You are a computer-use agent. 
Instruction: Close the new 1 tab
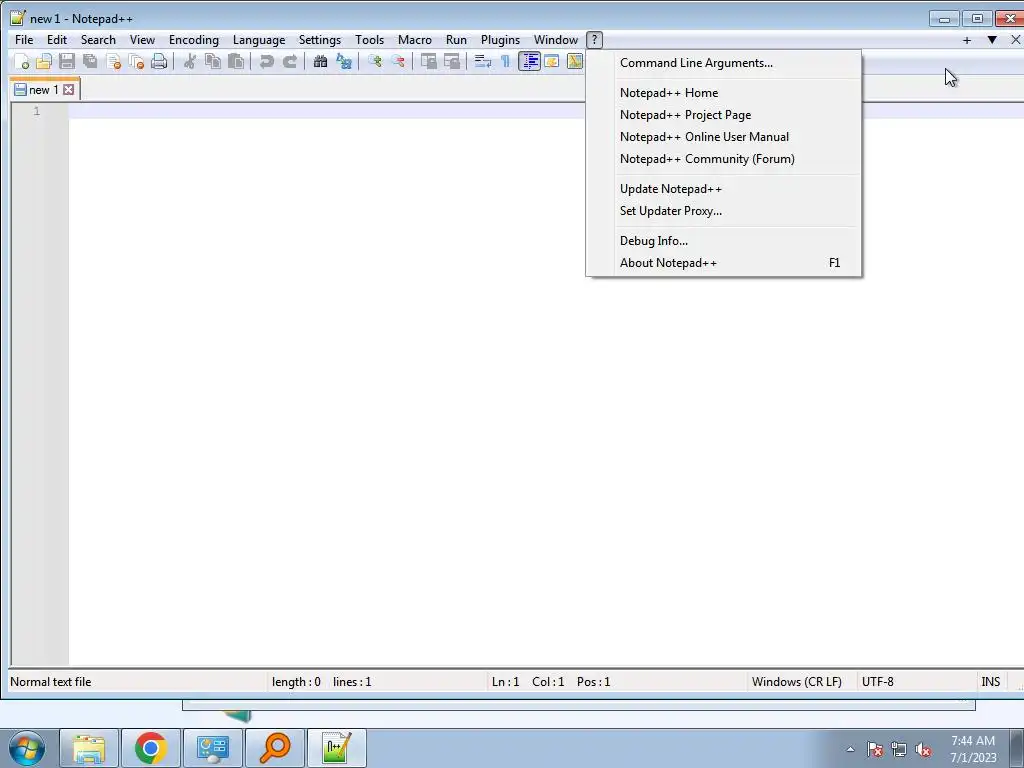(x=69, y=89)
